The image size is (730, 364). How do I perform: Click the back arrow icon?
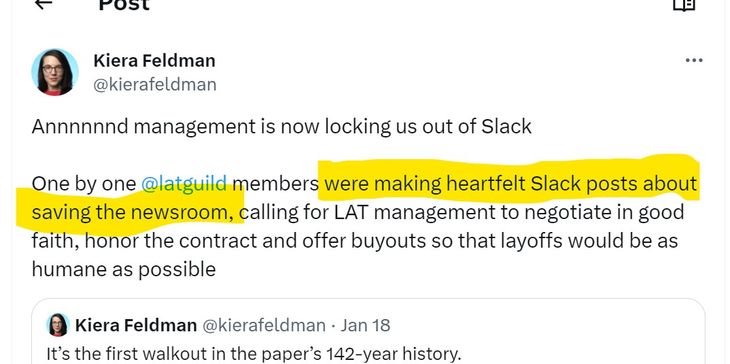[43, 4]
